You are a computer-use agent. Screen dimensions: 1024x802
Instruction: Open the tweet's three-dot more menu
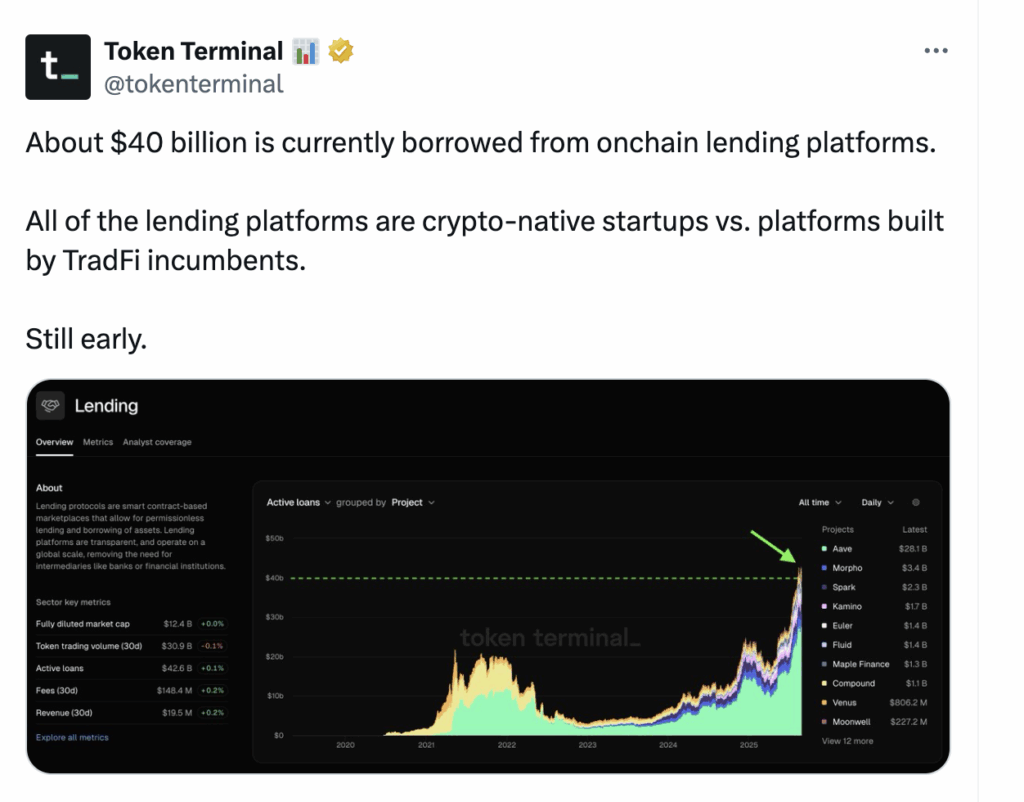(936, 50)
